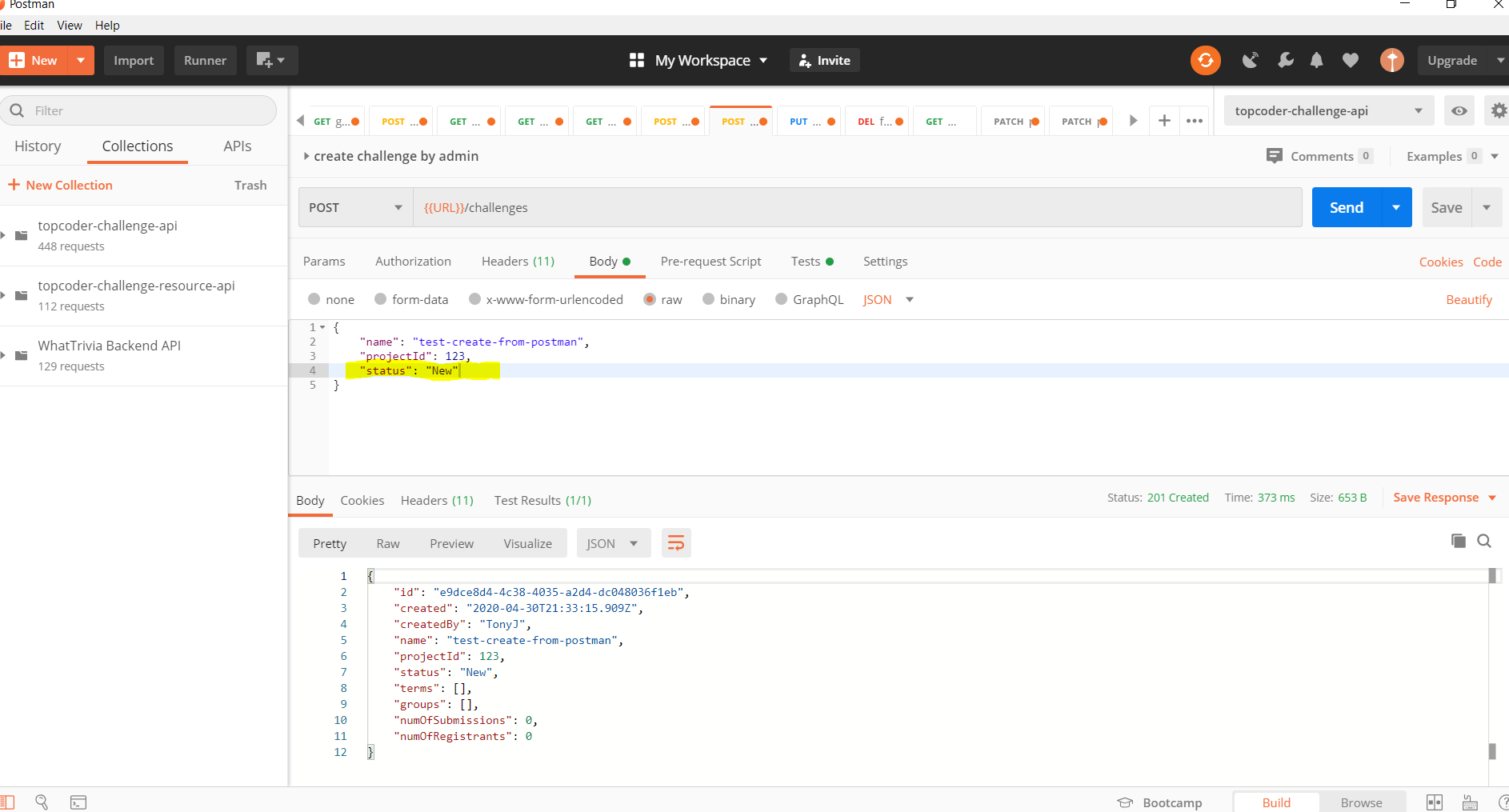Open the notifications bell
Image resolution: width=1509 pixels, height=812 pixels.
1316,60
